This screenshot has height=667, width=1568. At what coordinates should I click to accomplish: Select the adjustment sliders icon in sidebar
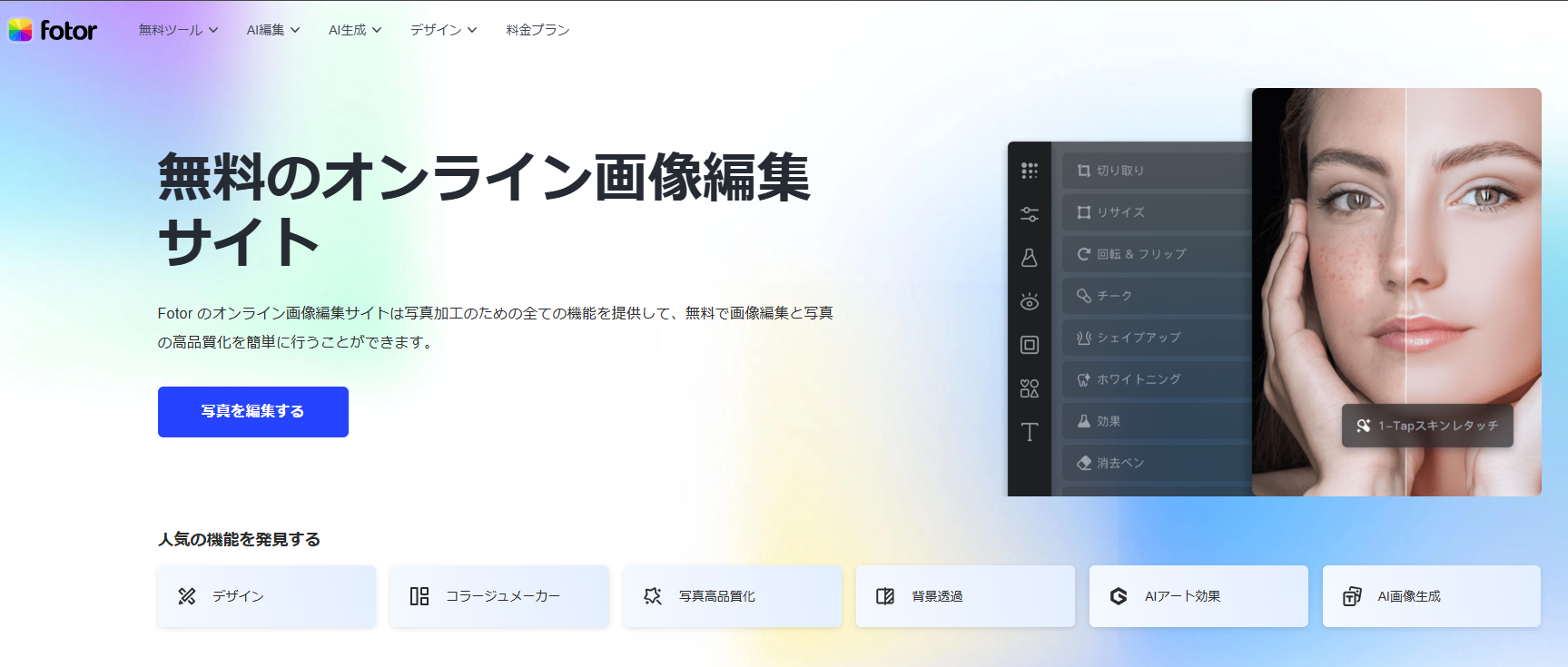[x=1029, y=214]
